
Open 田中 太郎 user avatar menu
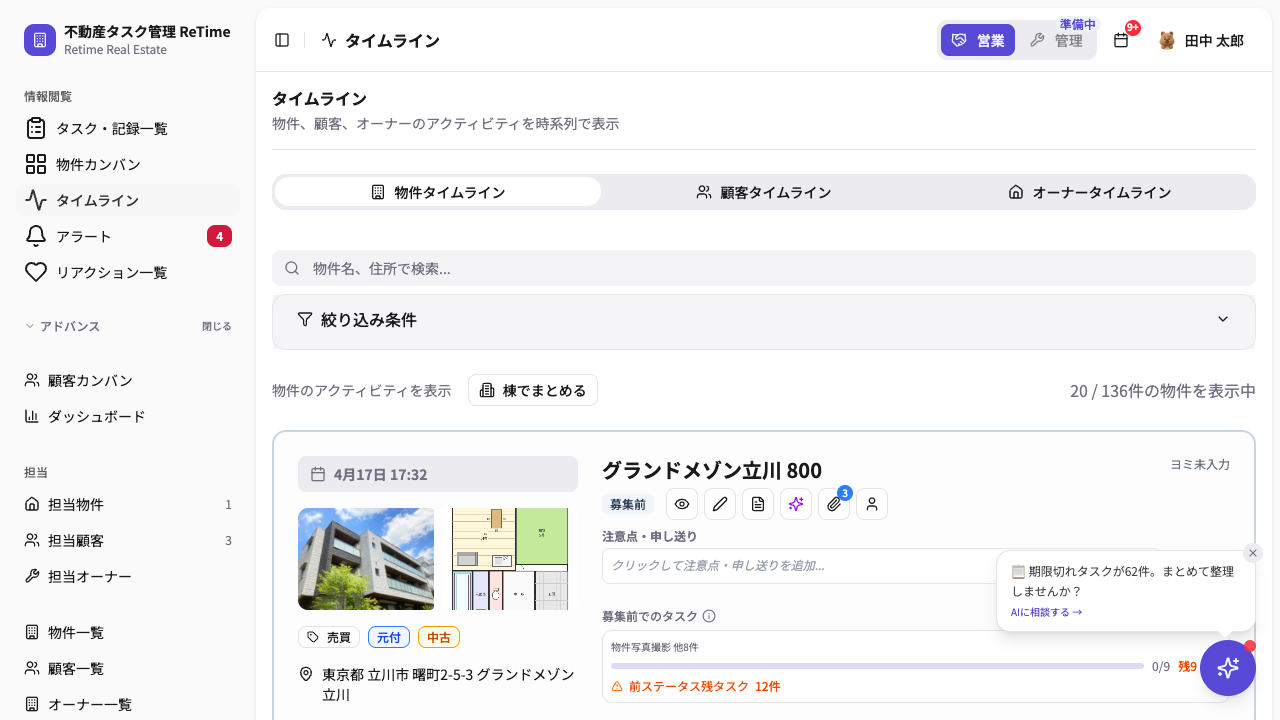click(x=1201, y=40)
